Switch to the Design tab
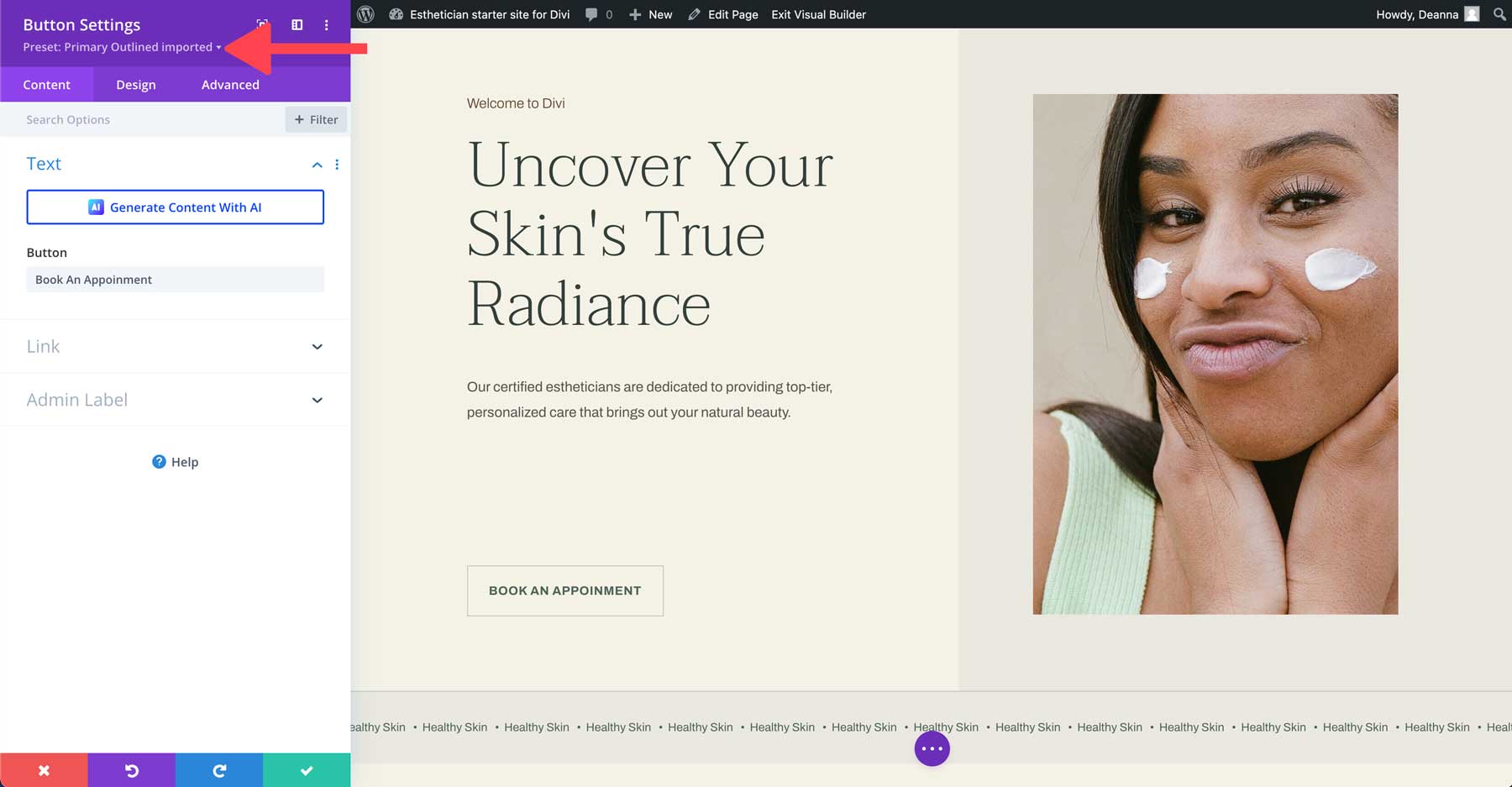This screenshot has width=1512, height=787. coord(135,84)
